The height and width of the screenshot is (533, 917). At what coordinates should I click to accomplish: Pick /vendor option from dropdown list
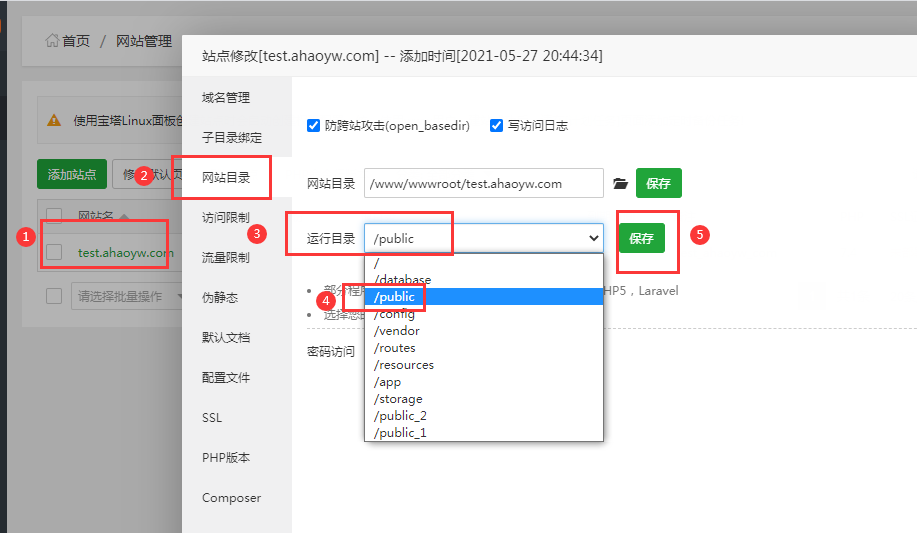[x=396, y=331]
